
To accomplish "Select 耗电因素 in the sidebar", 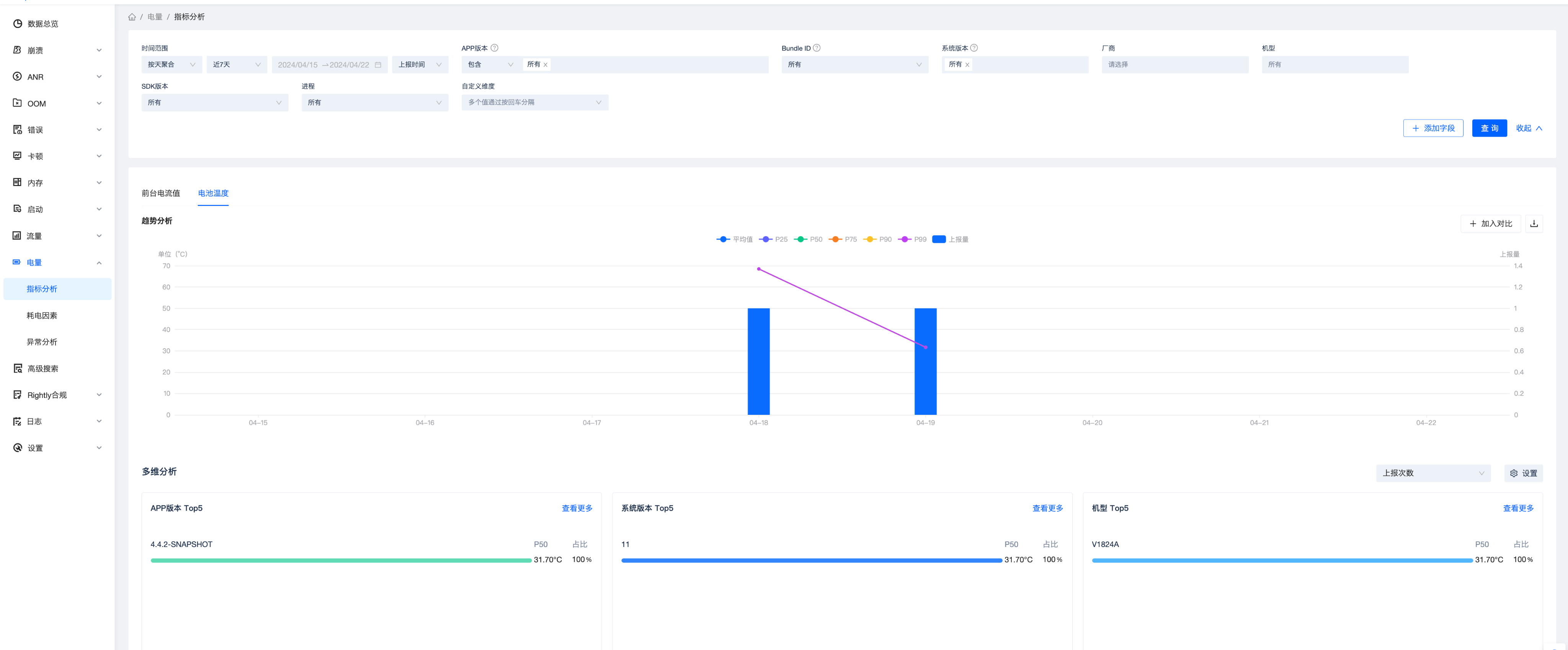I will (x=42, y=316).
